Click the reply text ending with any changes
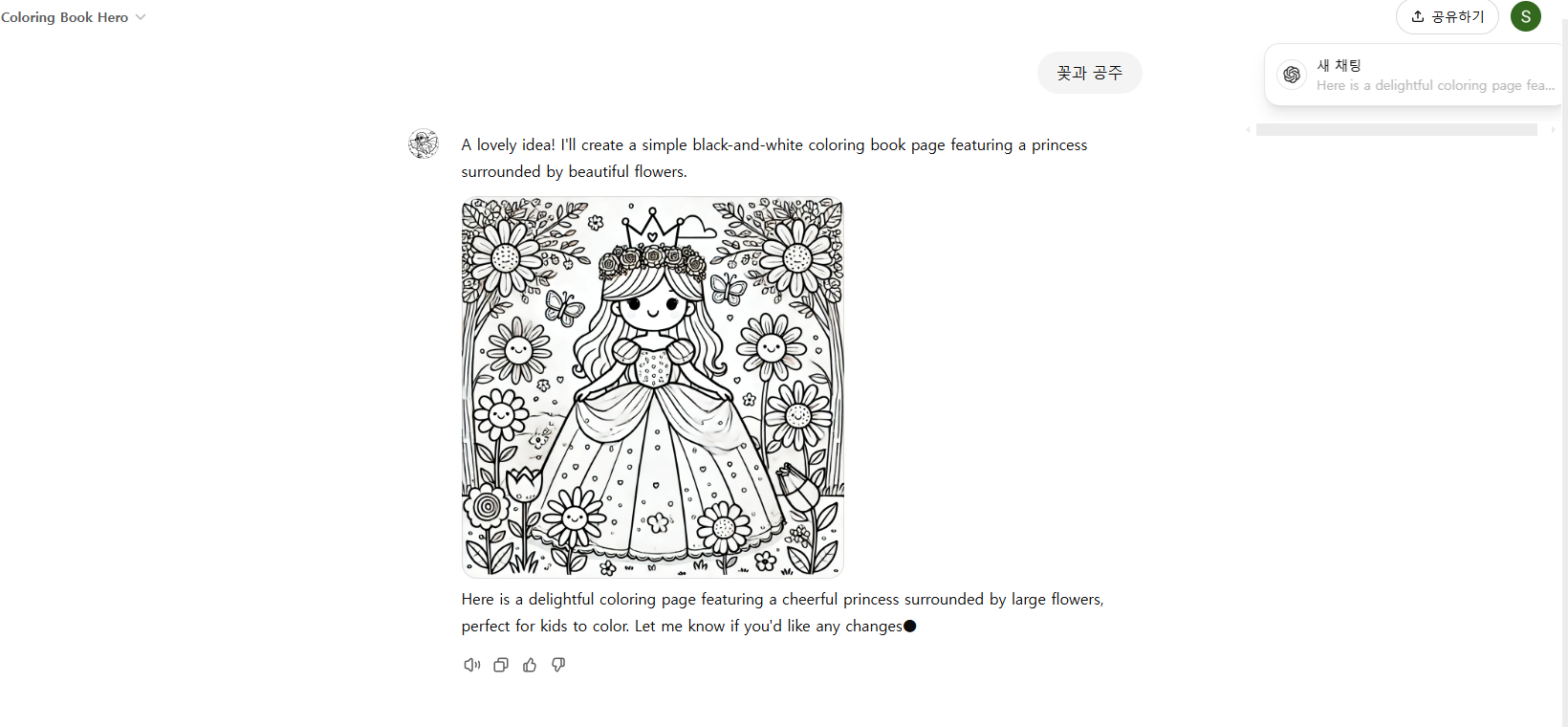 (782, 612)
